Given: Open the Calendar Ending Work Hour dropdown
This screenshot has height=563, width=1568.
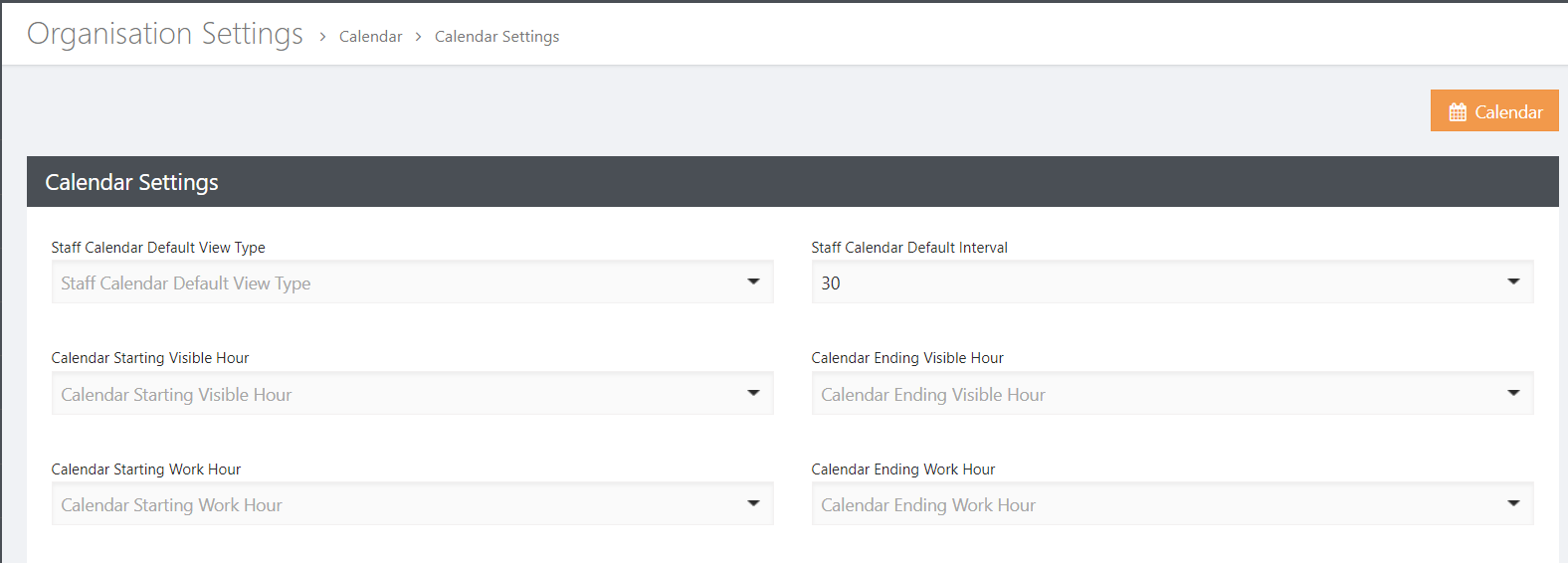Looking at the screenshot, I should (x=1172, y=504).
